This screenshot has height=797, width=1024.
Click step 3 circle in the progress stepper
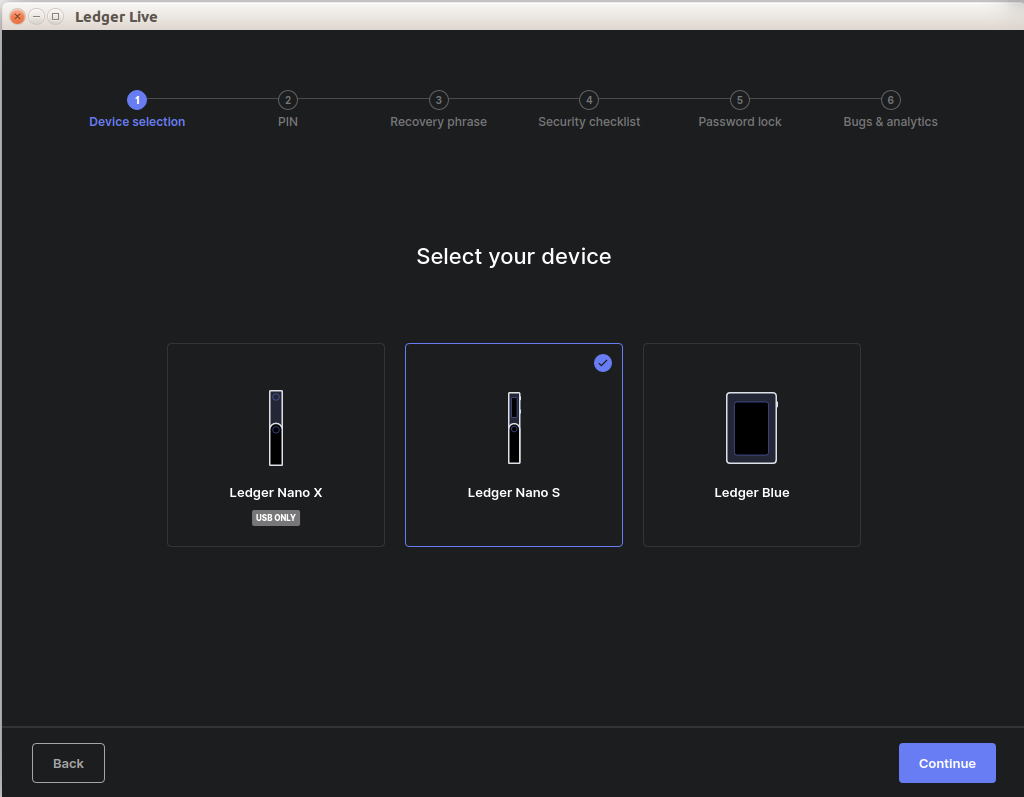[x=439, y=100]
